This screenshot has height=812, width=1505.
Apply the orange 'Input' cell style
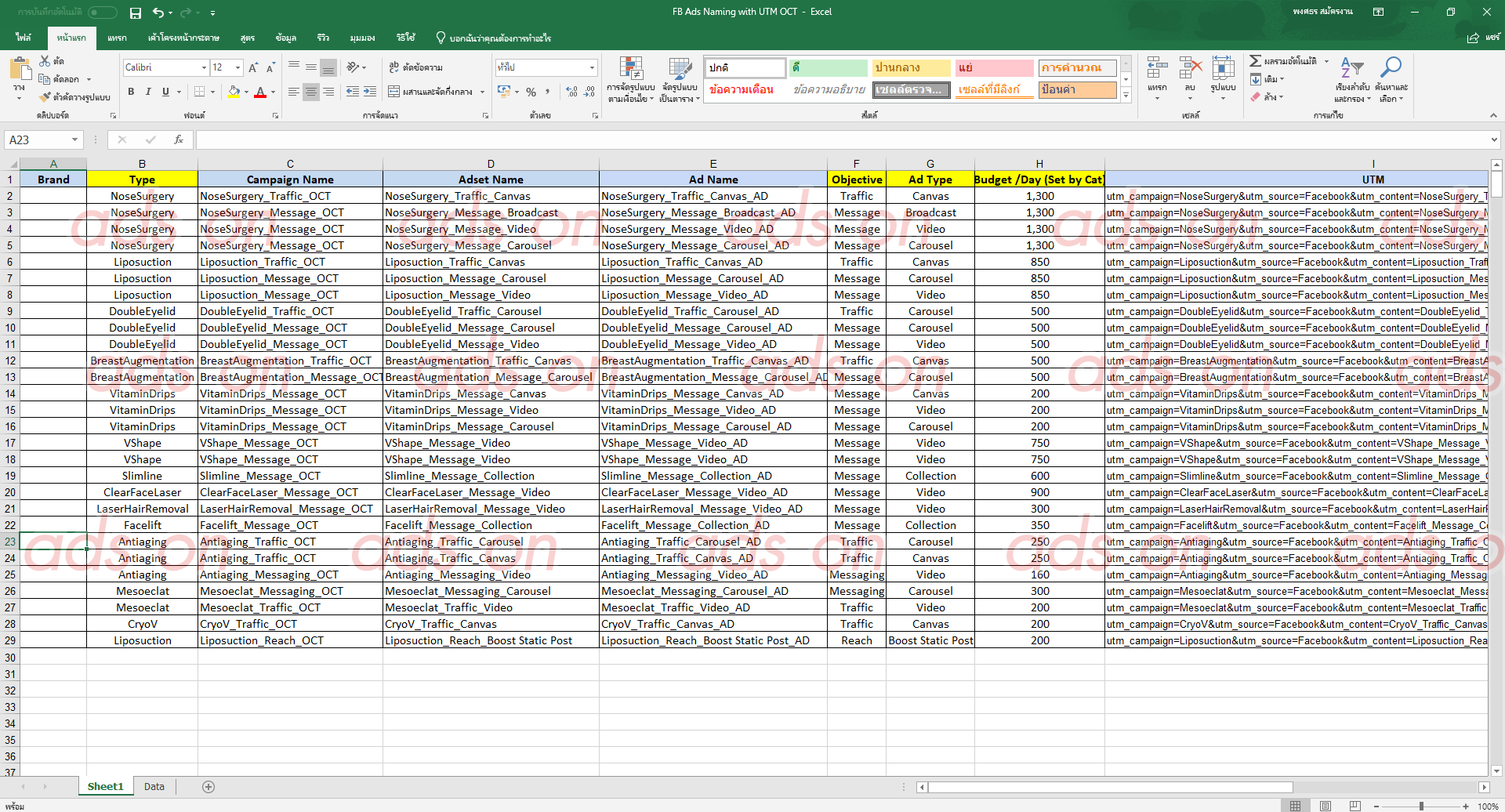tap(1078, 90)
